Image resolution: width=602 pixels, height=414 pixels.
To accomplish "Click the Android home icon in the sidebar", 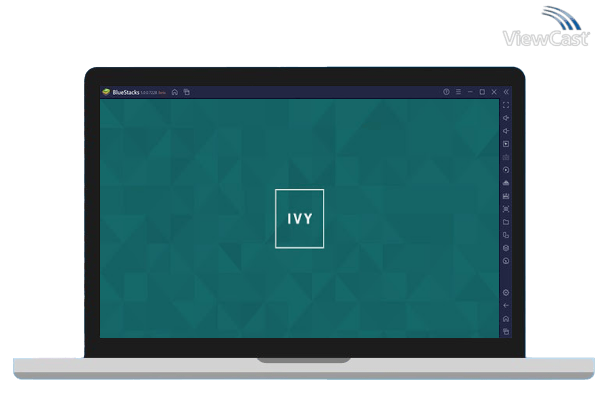I will click(x=506, y=319).
